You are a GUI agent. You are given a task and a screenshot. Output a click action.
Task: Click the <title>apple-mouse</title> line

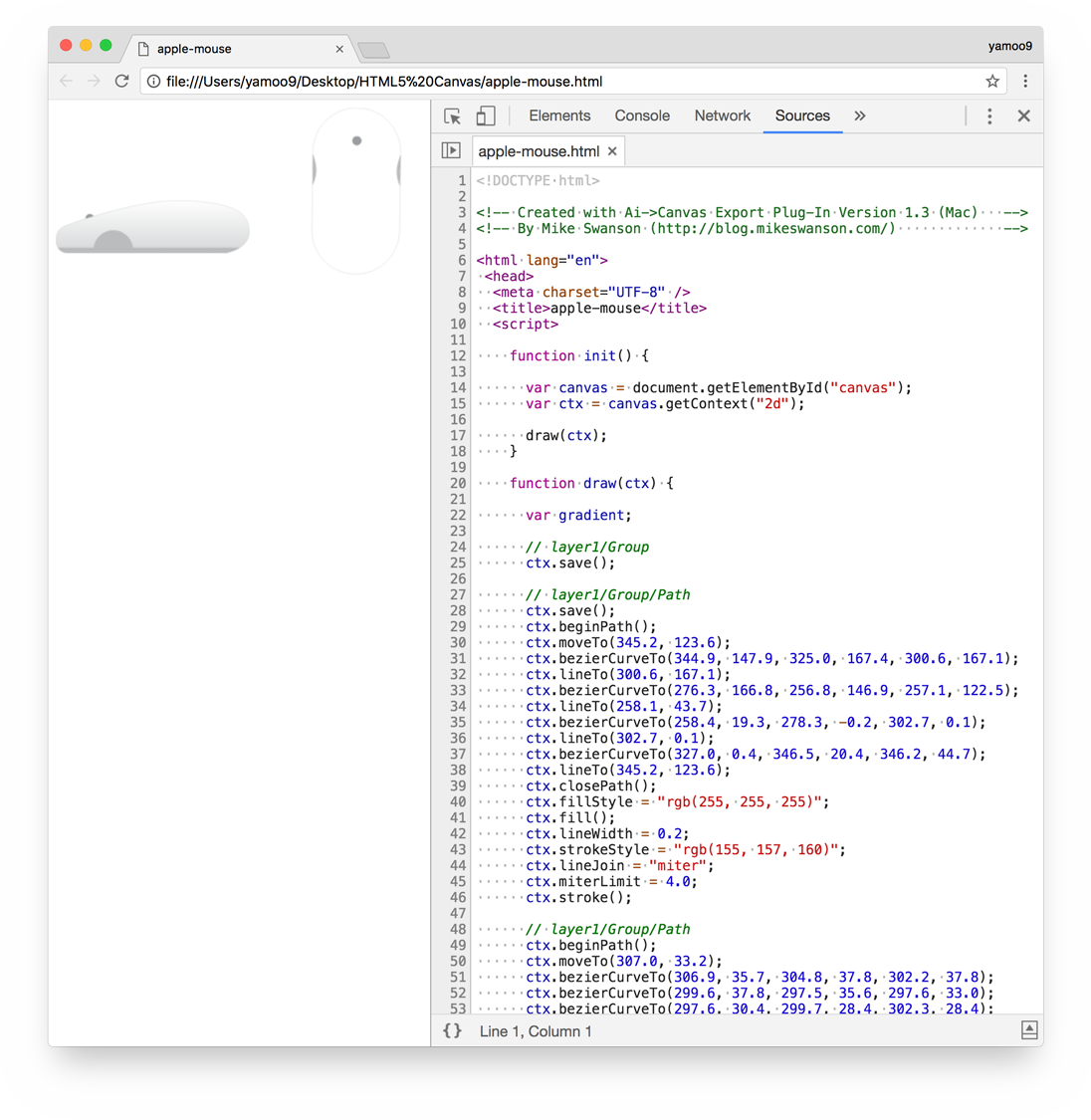point(599,308)
